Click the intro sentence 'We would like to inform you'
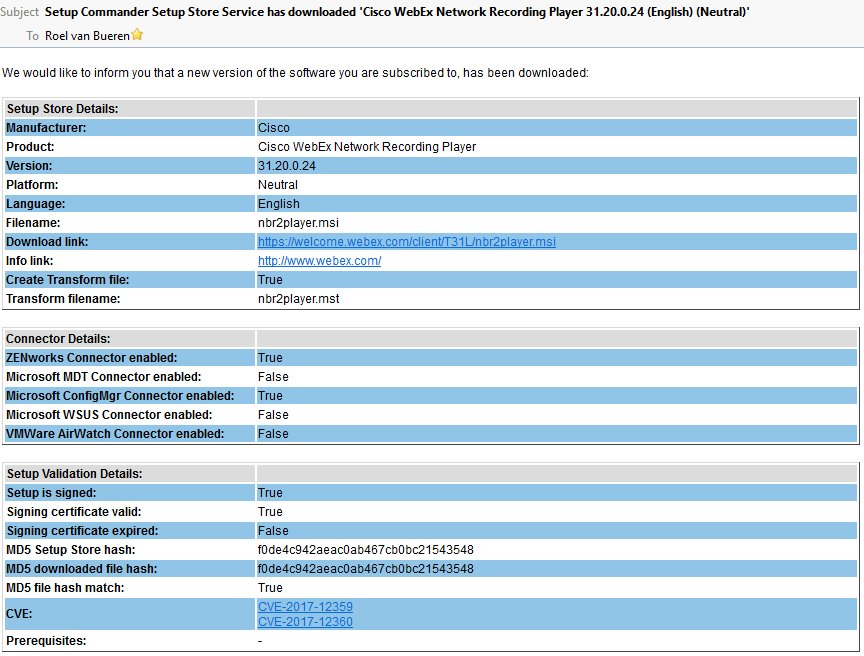Image resolution: width=864 pixels, height=656 pixels. [x=295, y=73]
